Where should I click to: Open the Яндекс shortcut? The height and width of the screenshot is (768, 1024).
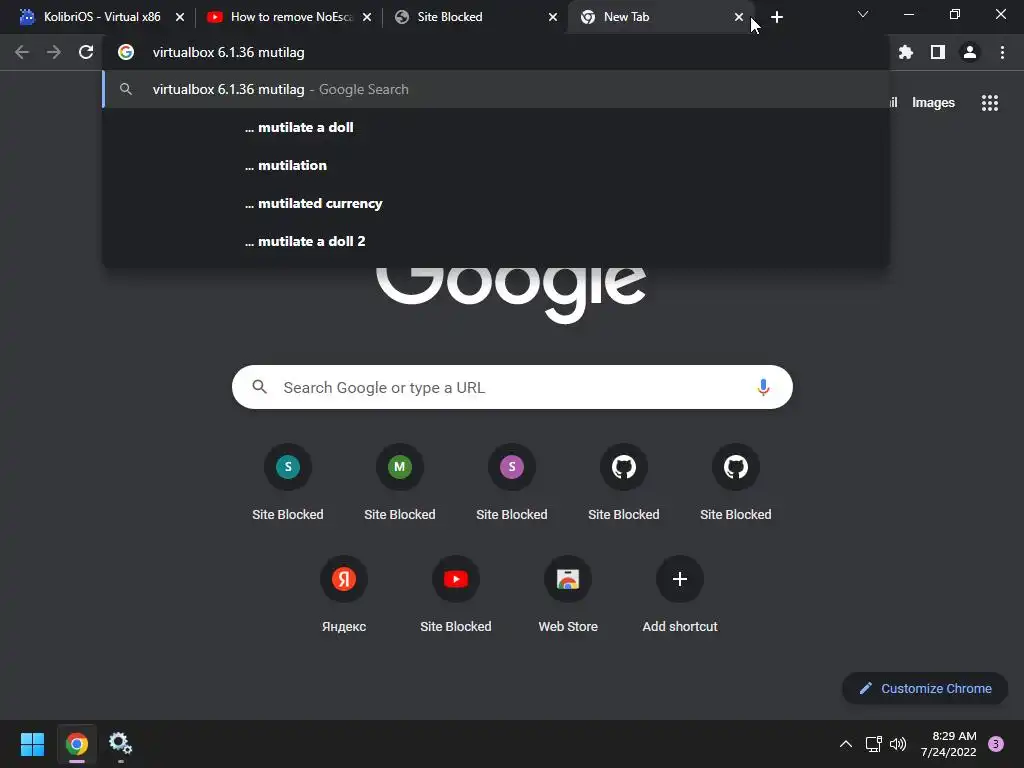(x=344, y=594)
